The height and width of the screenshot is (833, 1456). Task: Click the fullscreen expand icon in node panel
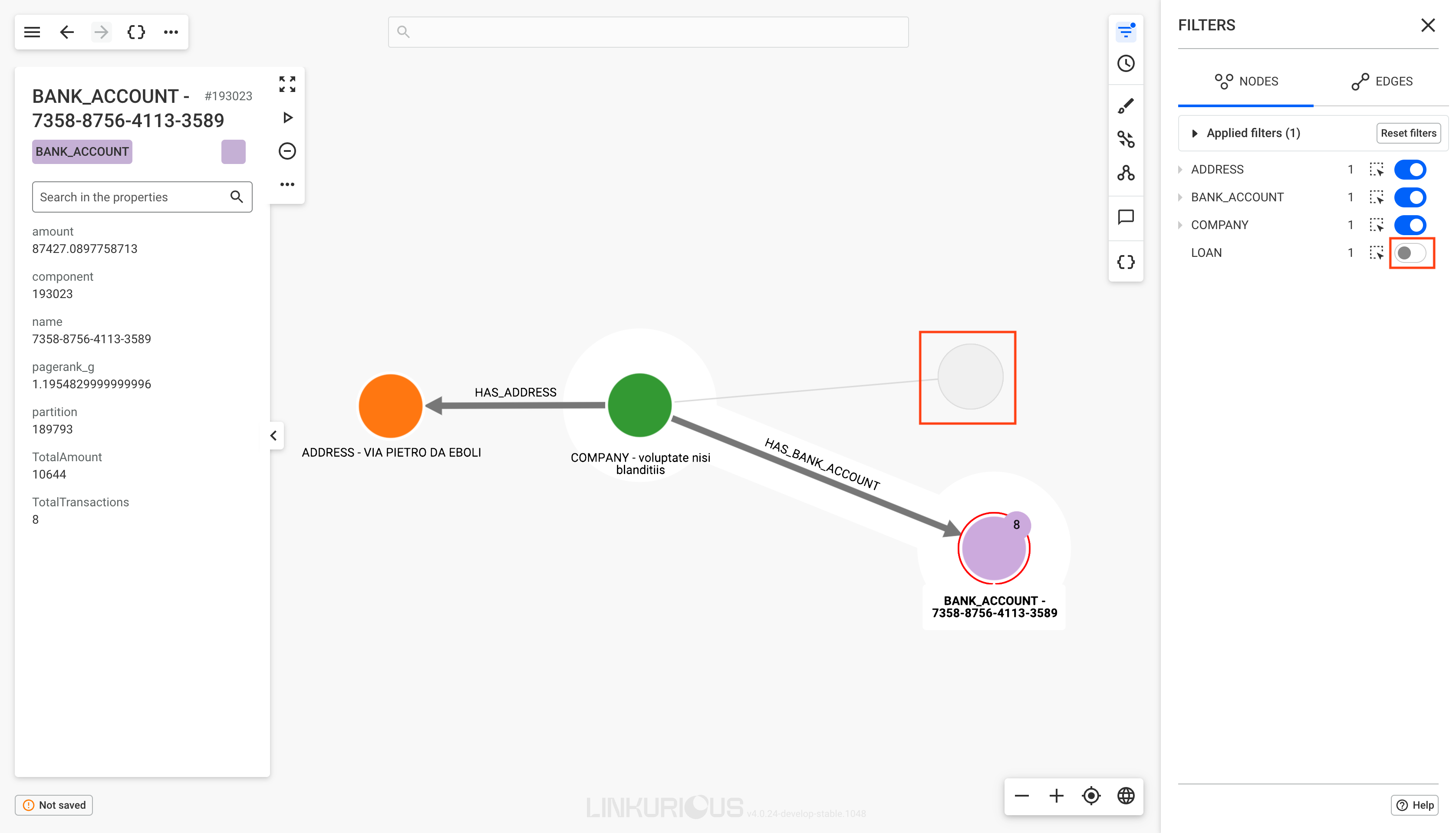coord(287,84)
